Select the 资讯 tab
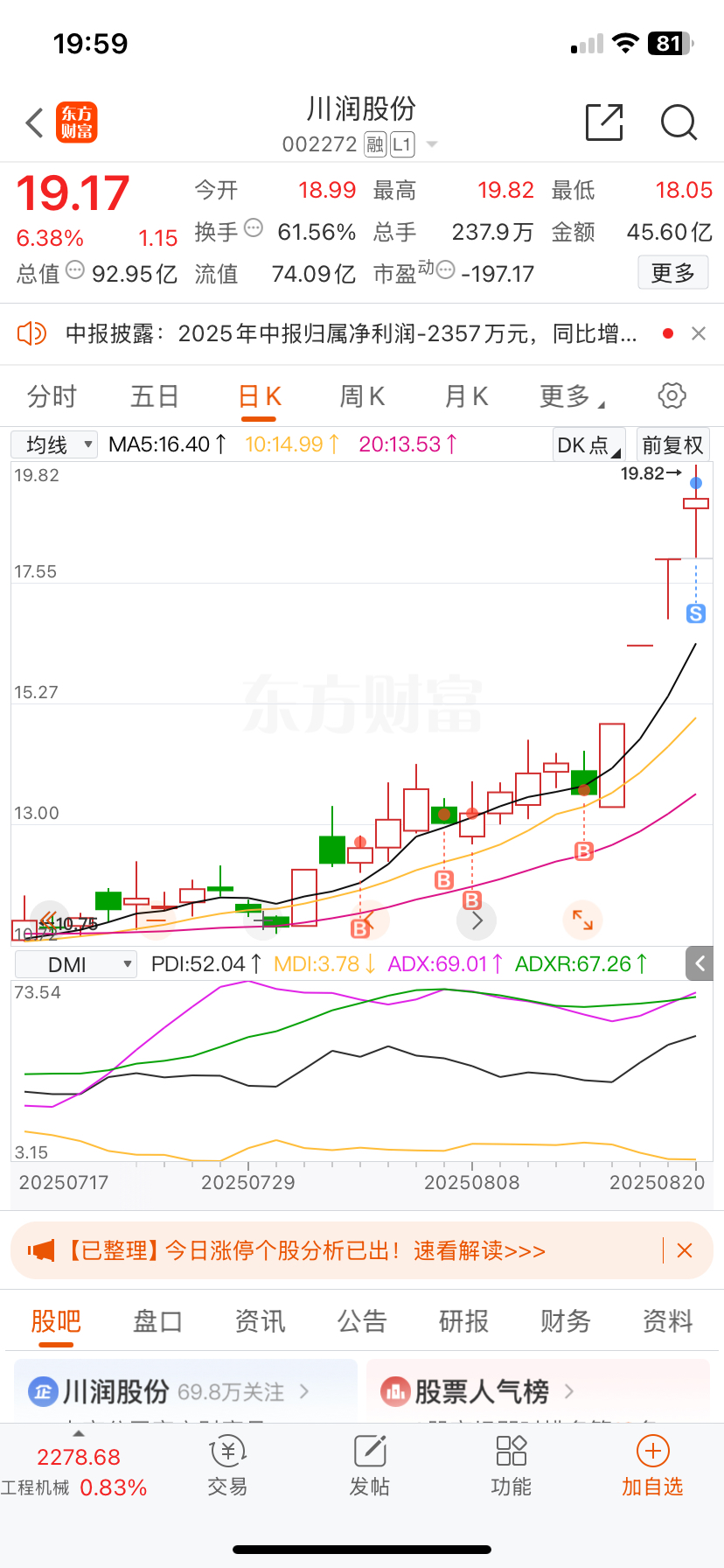This screenshot has width=724, height=1568. (x=260, y=1321)
